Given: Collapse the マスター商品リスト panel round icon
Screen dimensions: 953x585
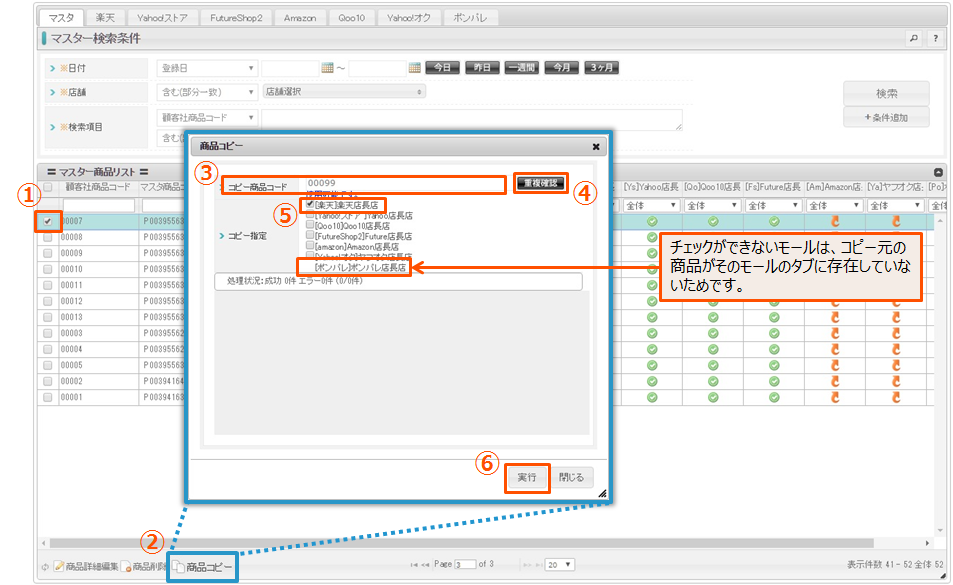Looking at the screenshot, I should pyautogui.click(x=938, y=173).
